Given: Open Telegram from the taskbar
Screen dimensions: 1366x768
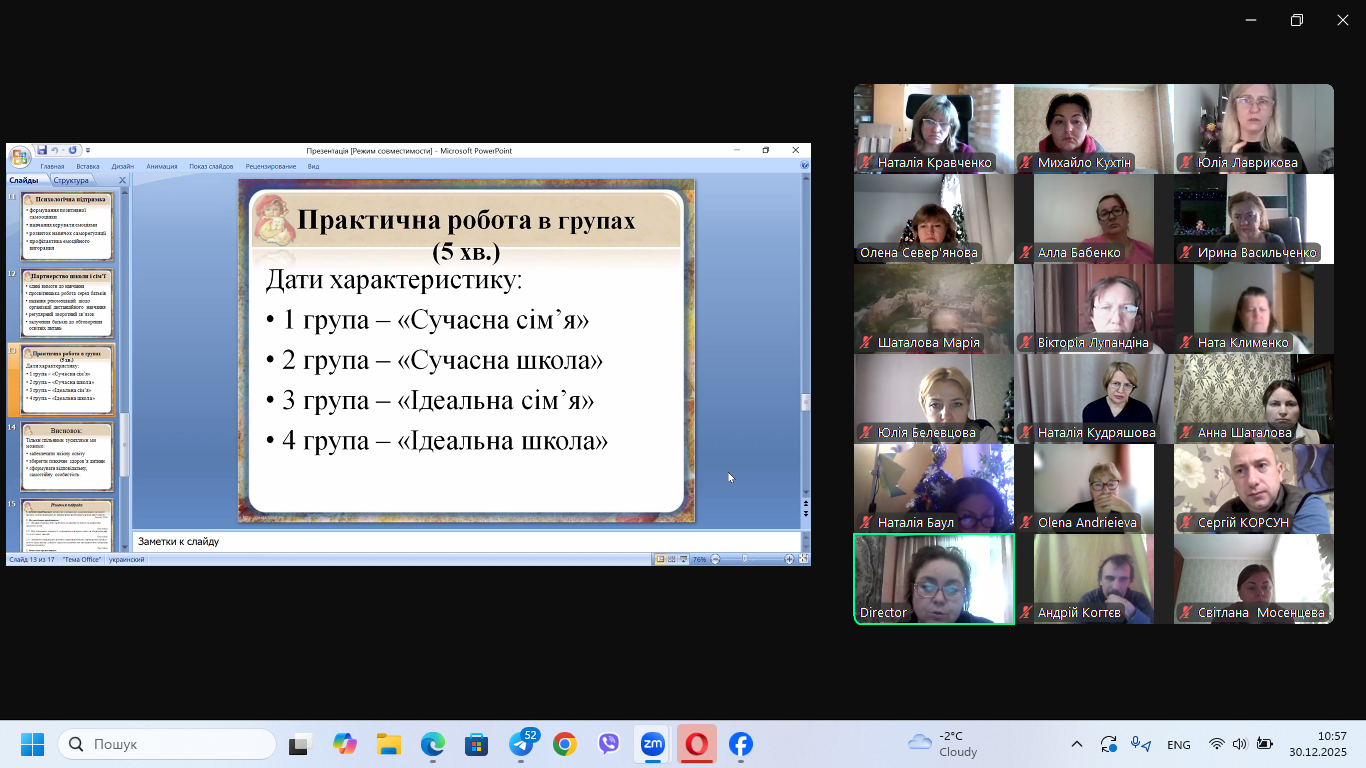Looking at the screenshot, I should [x=521, y=744].
